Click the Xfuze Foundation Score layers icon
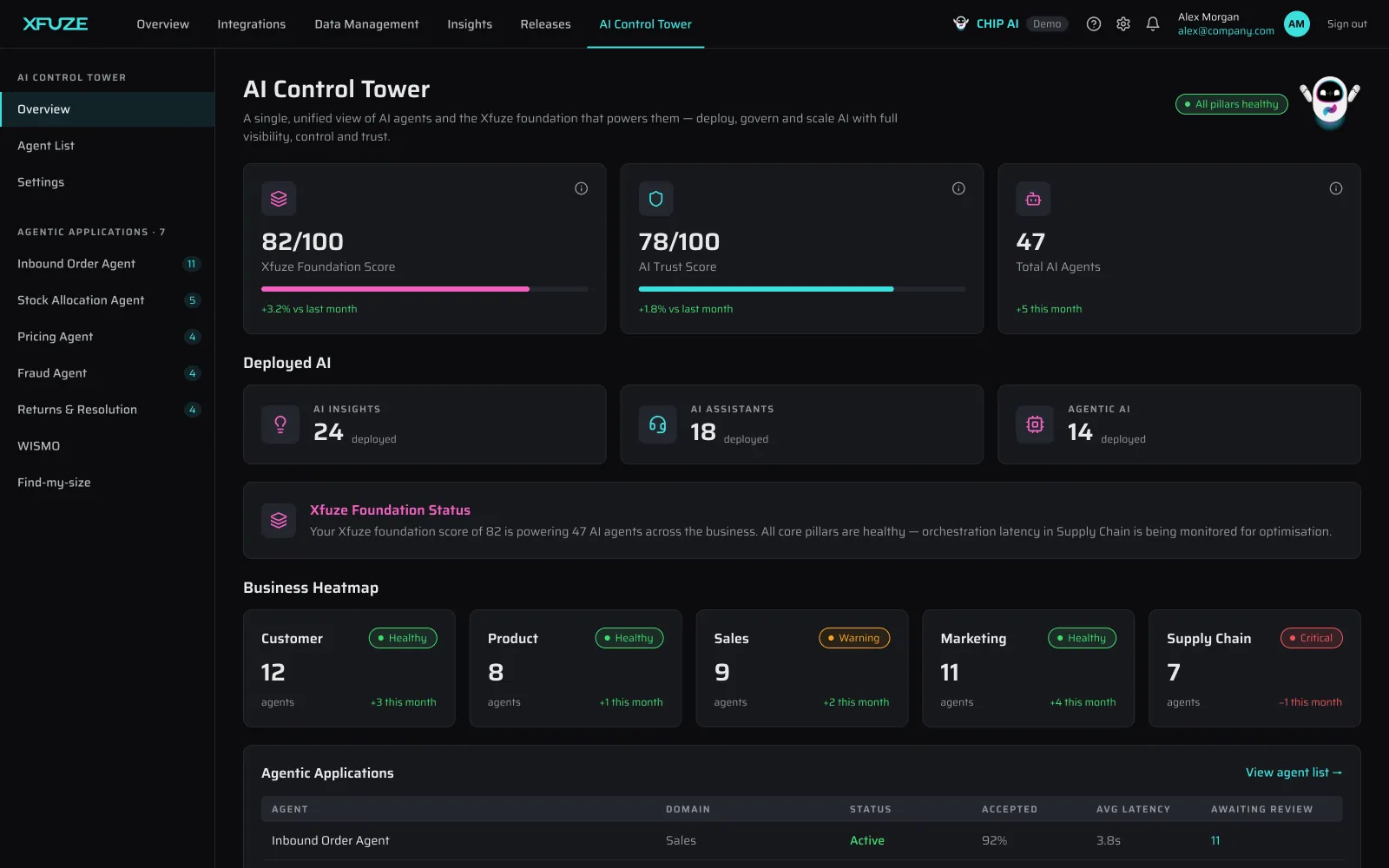1389x868 pixels. 279,199
